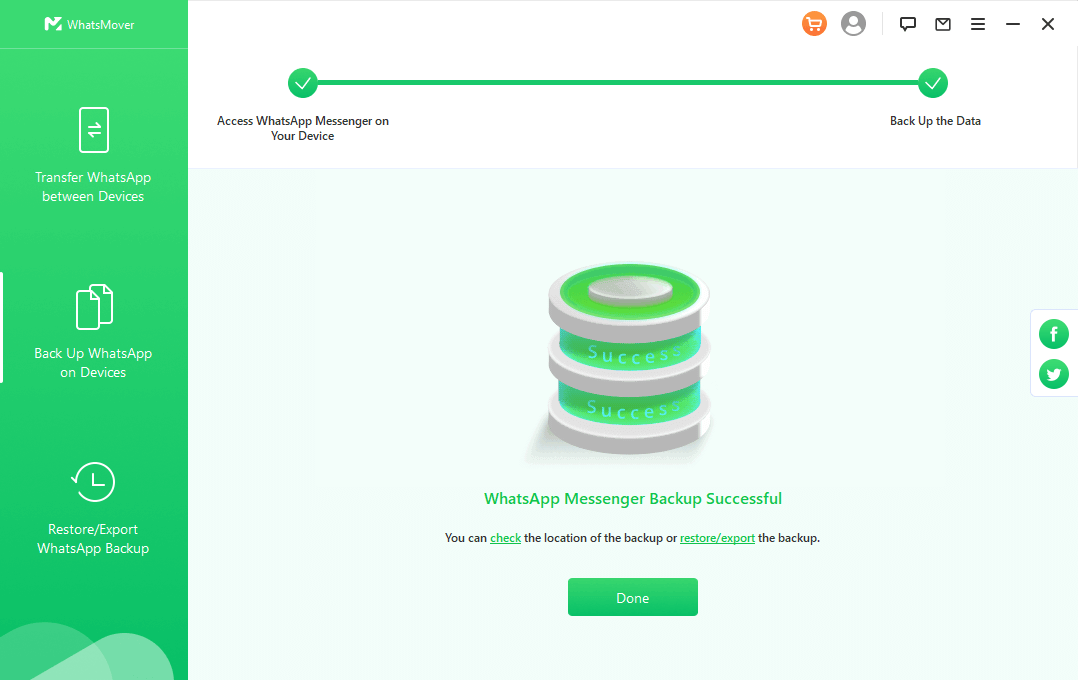Select the Restore/Export WhatsApp Backup clock icon

click(94, 482)
